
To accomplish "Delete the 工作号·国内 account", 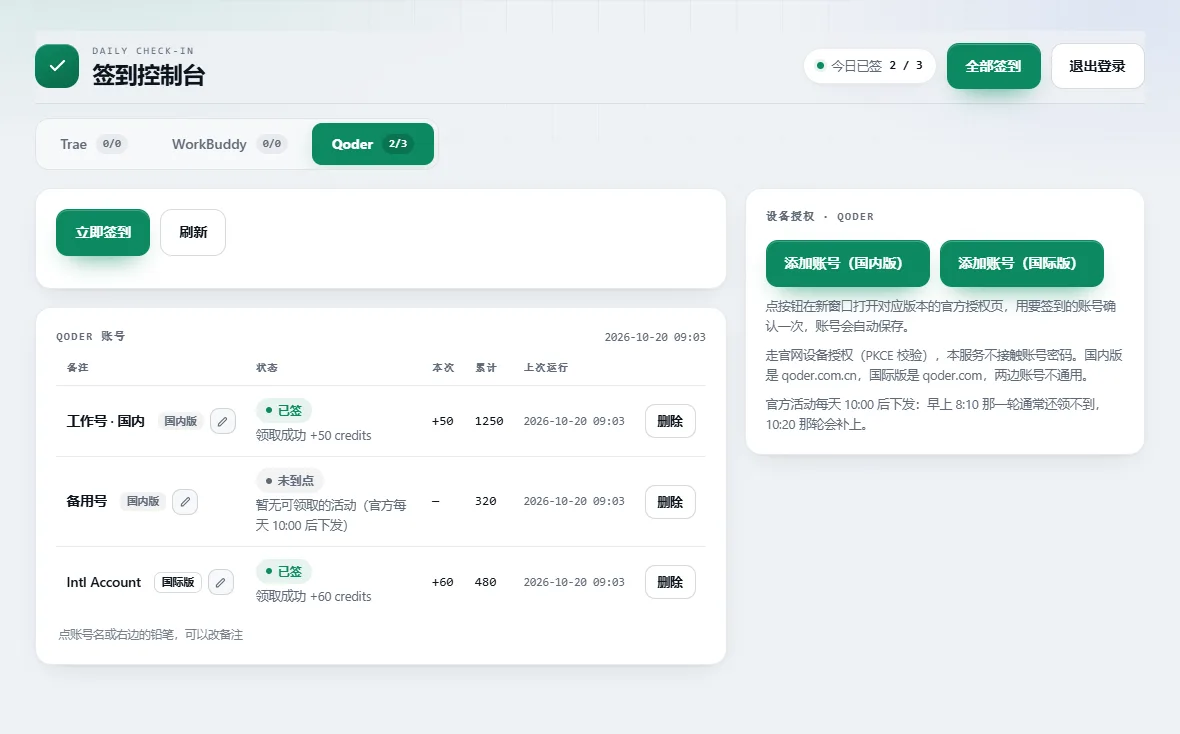I will tap(670, 422).
